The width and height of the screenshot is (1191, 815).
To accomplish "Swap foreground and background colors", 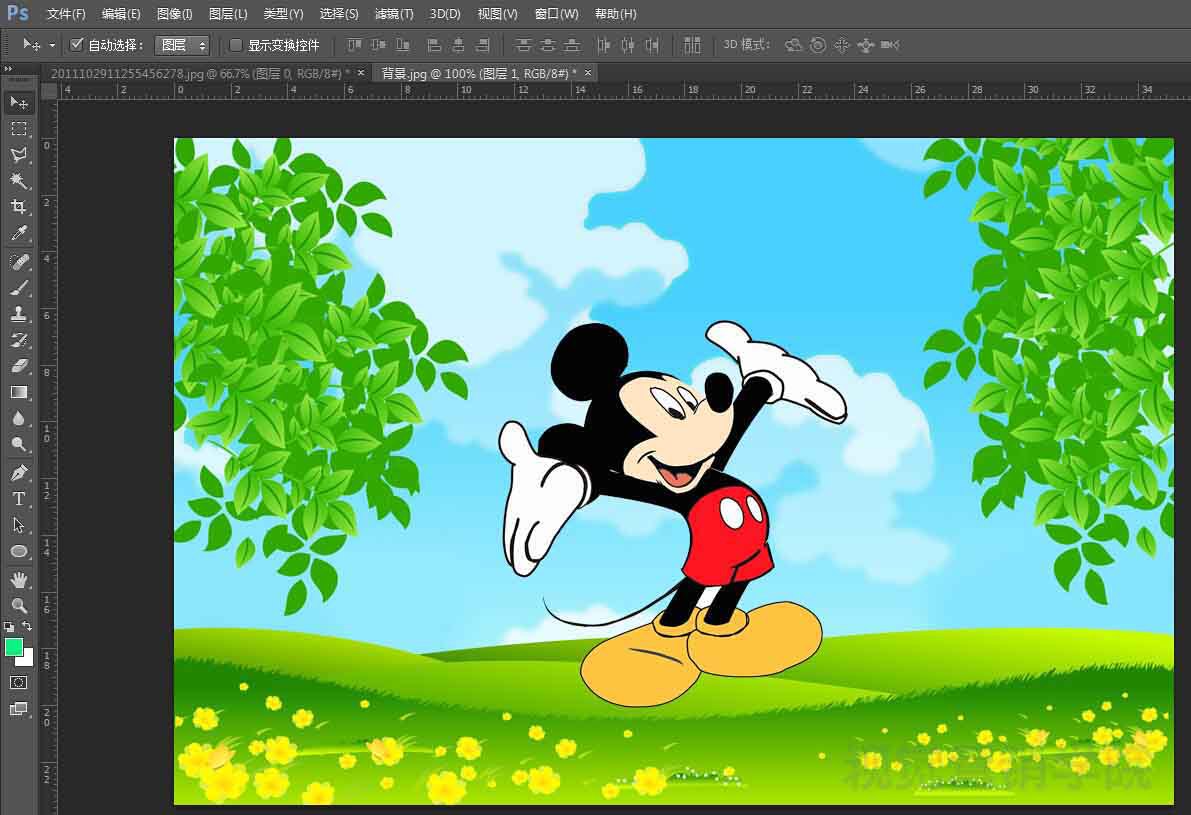I will [27, 626].
